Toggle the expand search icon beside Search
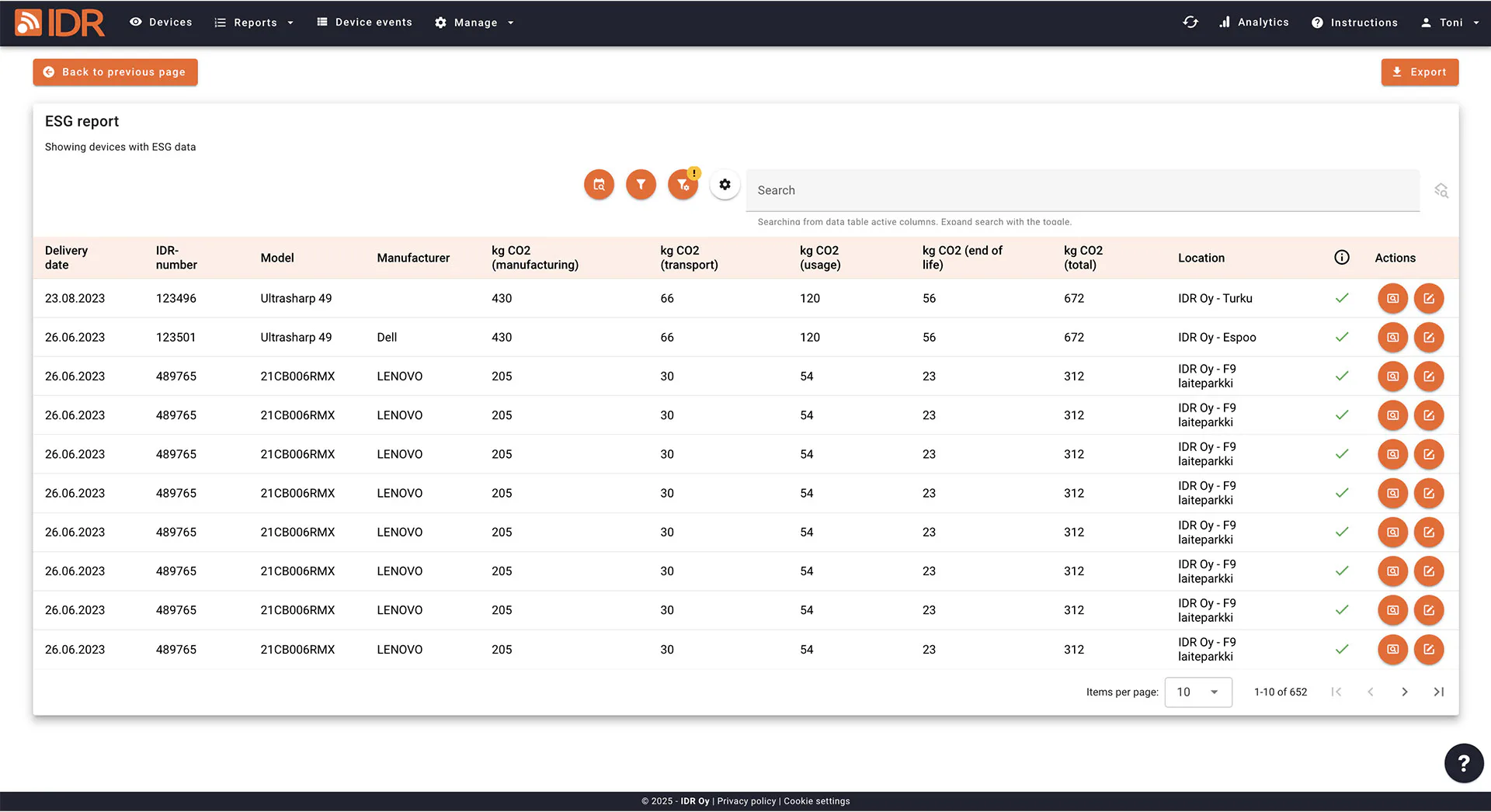 point(1441,190)
